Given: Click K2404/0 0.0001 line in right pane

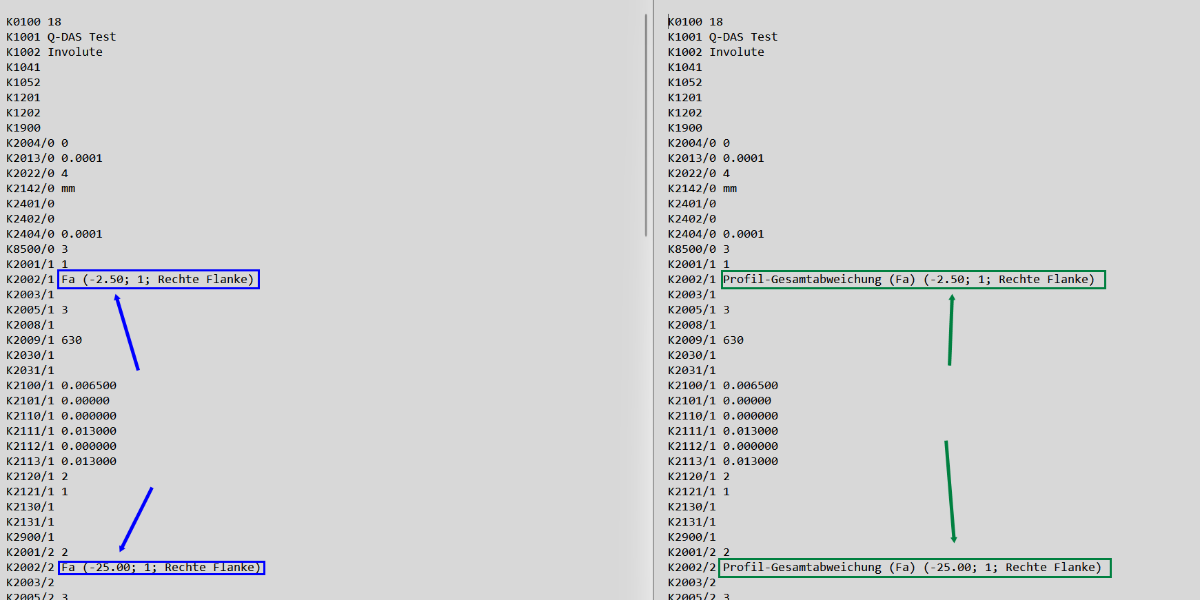Looking at the screenshot, I should pos(715,234).
